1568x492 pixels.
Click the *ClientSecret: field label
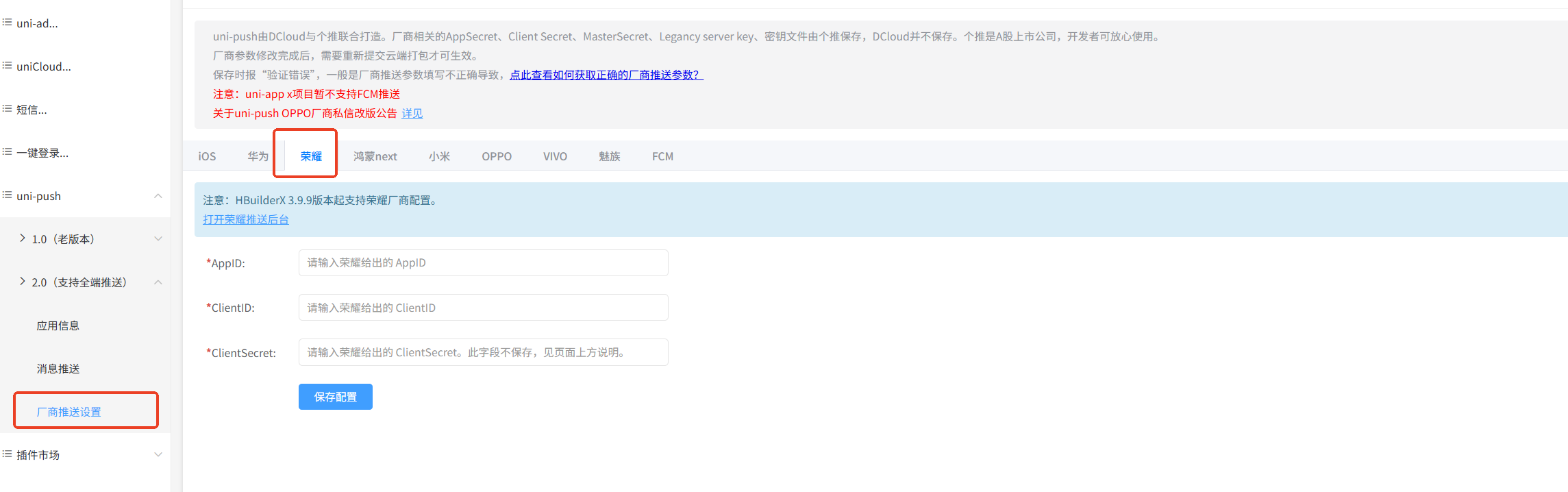coord(241,353)
